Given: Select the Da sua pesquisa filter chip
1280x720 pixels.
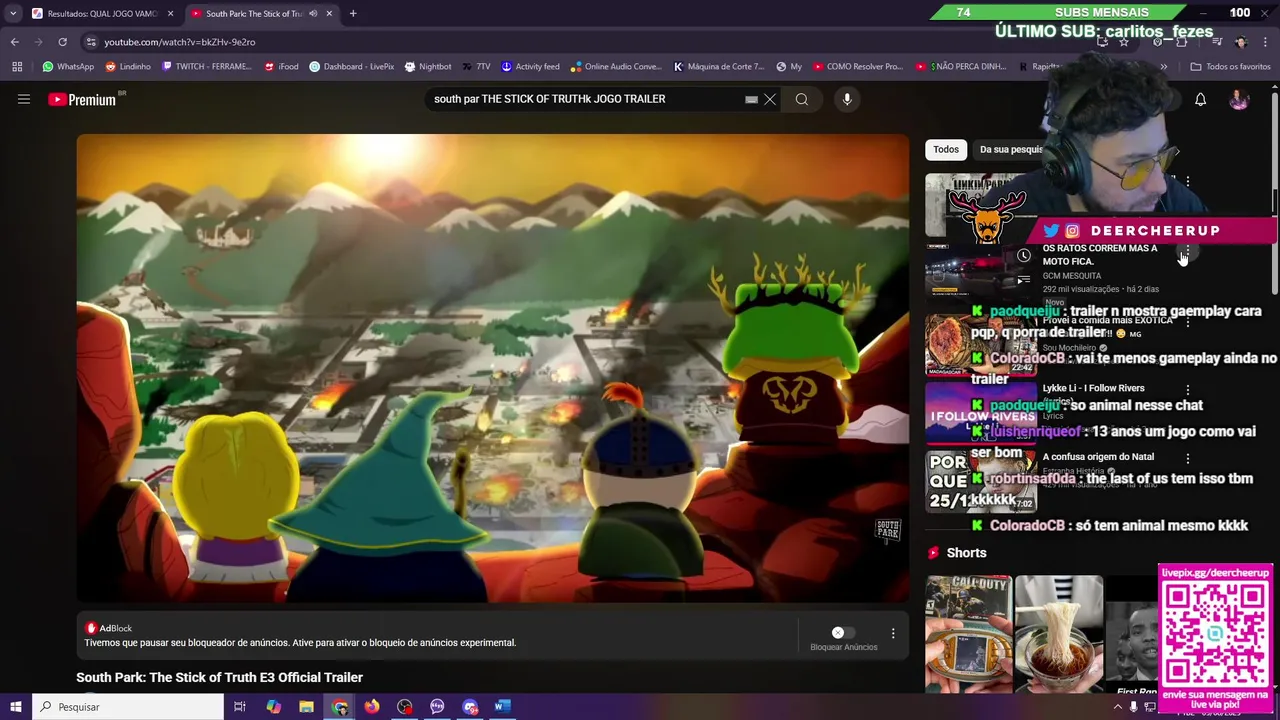Looking at the screenshot, I should point(1010,149).
